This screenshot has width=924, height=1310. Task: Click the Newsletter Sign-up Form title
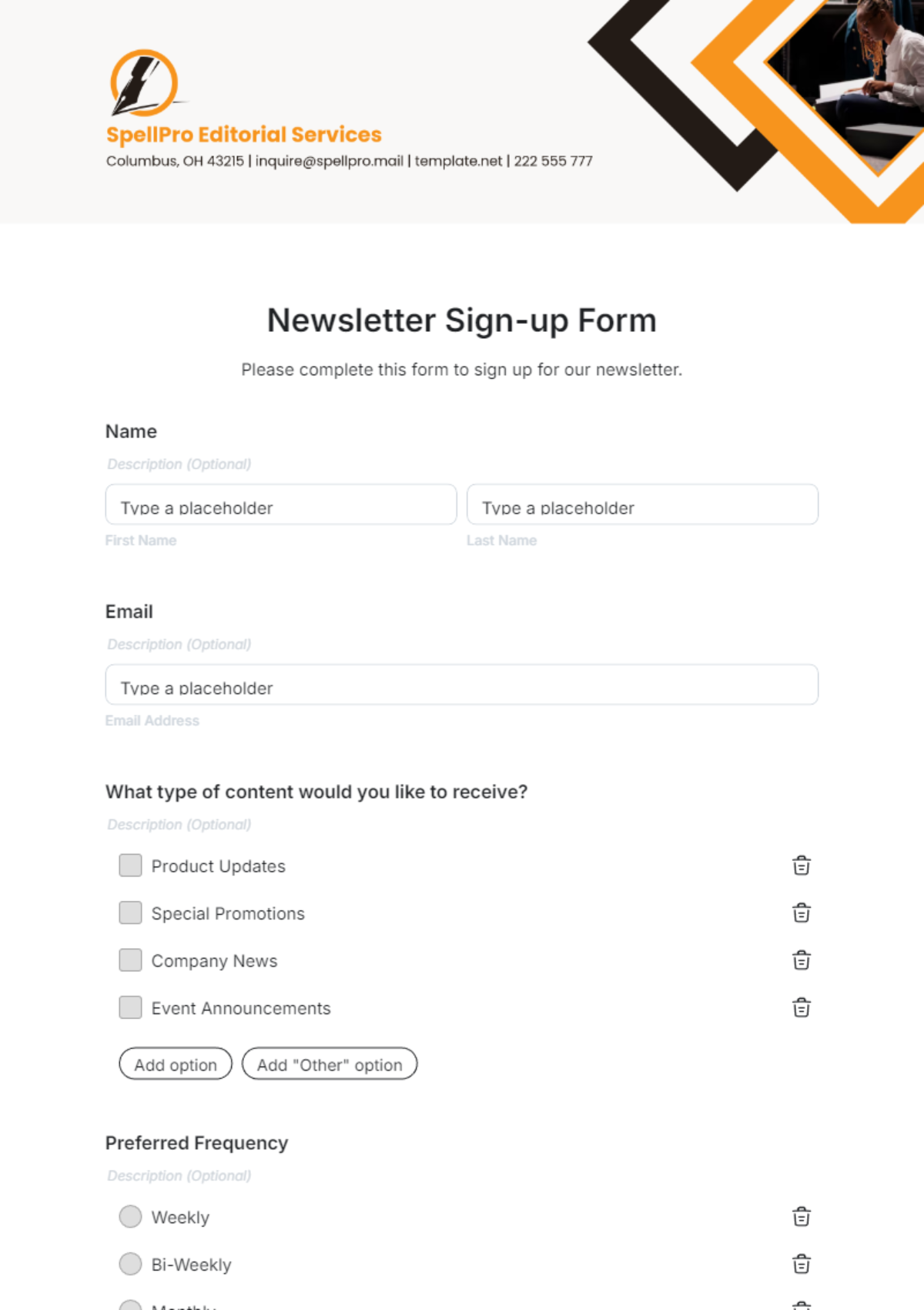pos(461,320)
